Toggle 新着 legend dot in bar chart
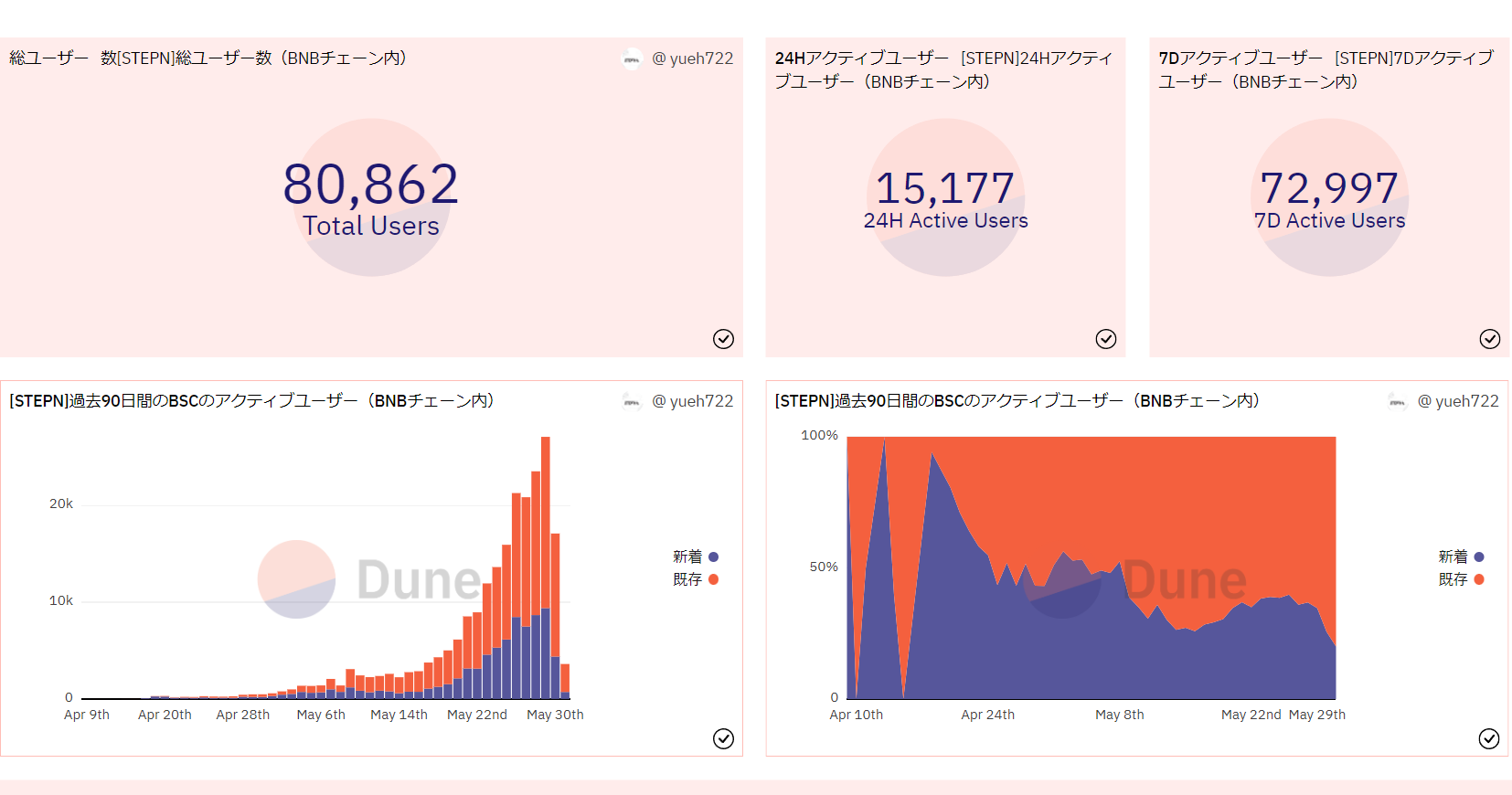This screenshot has width=1512, height=795. point(714,556)
